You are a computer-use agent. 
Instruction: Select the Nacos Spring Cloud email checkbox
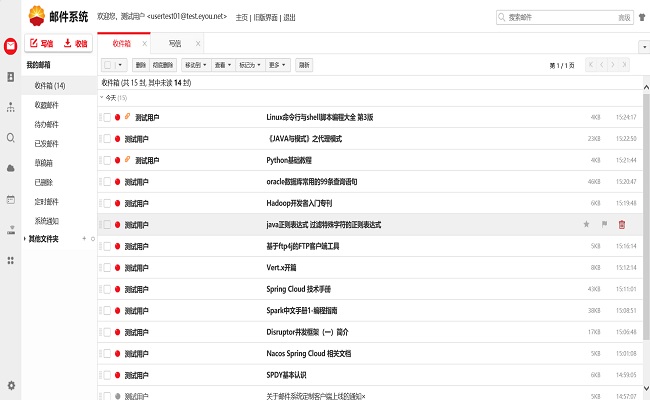pyautogui.click(x=107, y=353)
